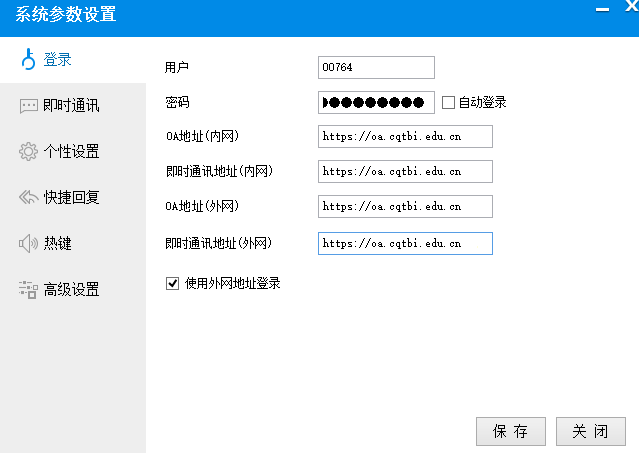Open the 高级设置 tab label
The width and height of the screenshot is (639, 453).
pos(71,290)
